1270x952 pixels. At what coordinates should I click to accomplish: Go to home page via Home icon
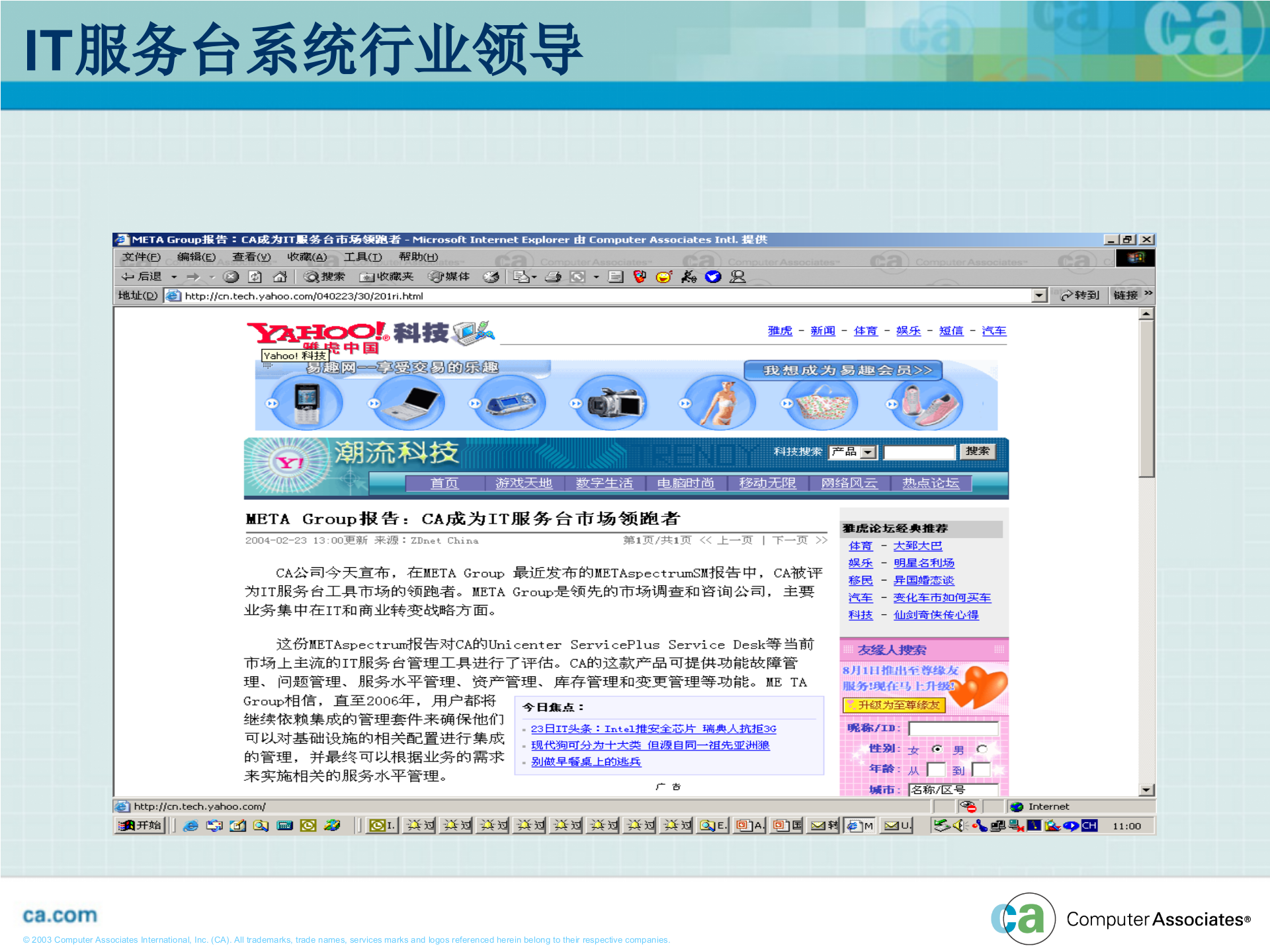(280, 276)
